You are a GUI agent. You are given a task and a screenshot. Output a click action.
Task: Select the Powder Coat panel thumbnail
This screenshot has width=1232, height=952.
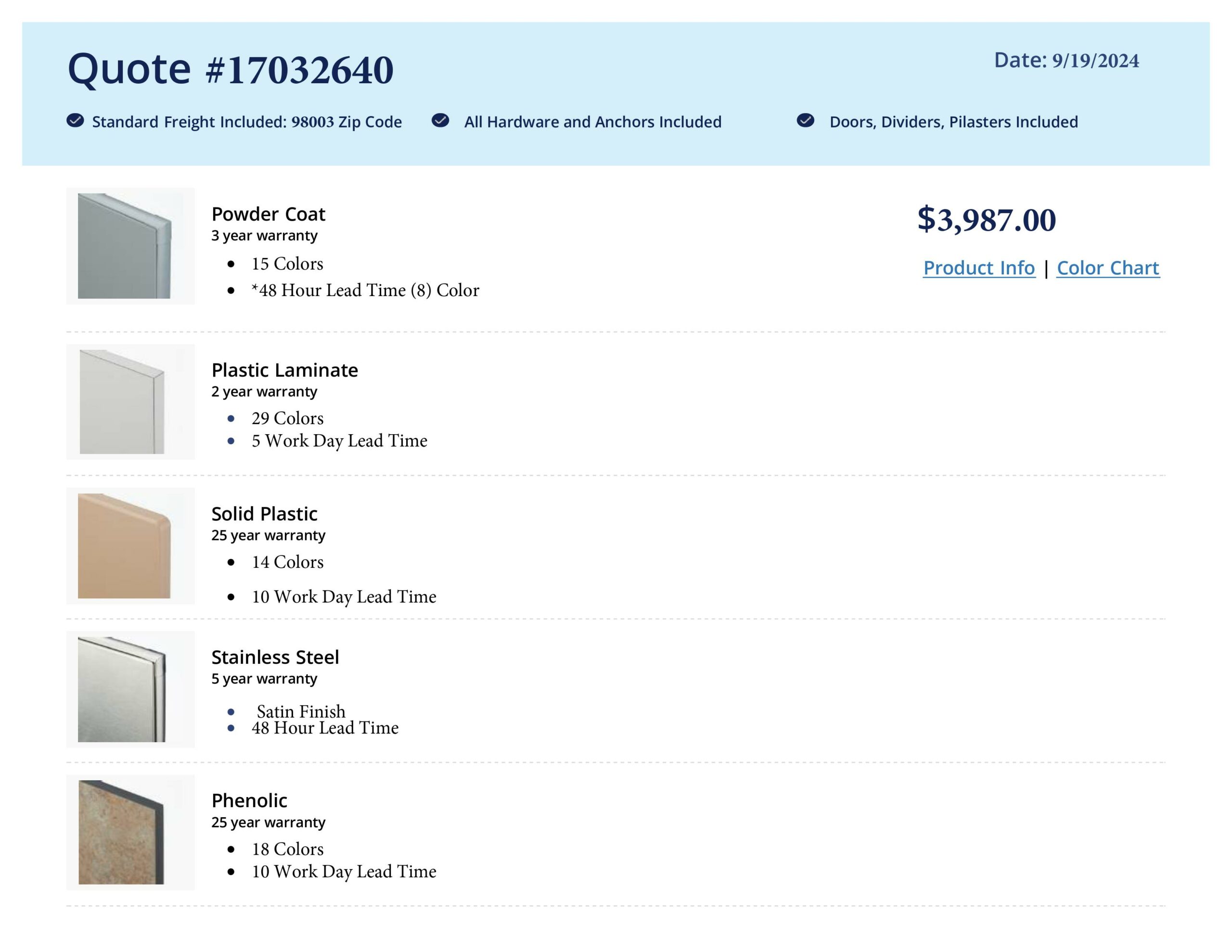click(130, 246)
